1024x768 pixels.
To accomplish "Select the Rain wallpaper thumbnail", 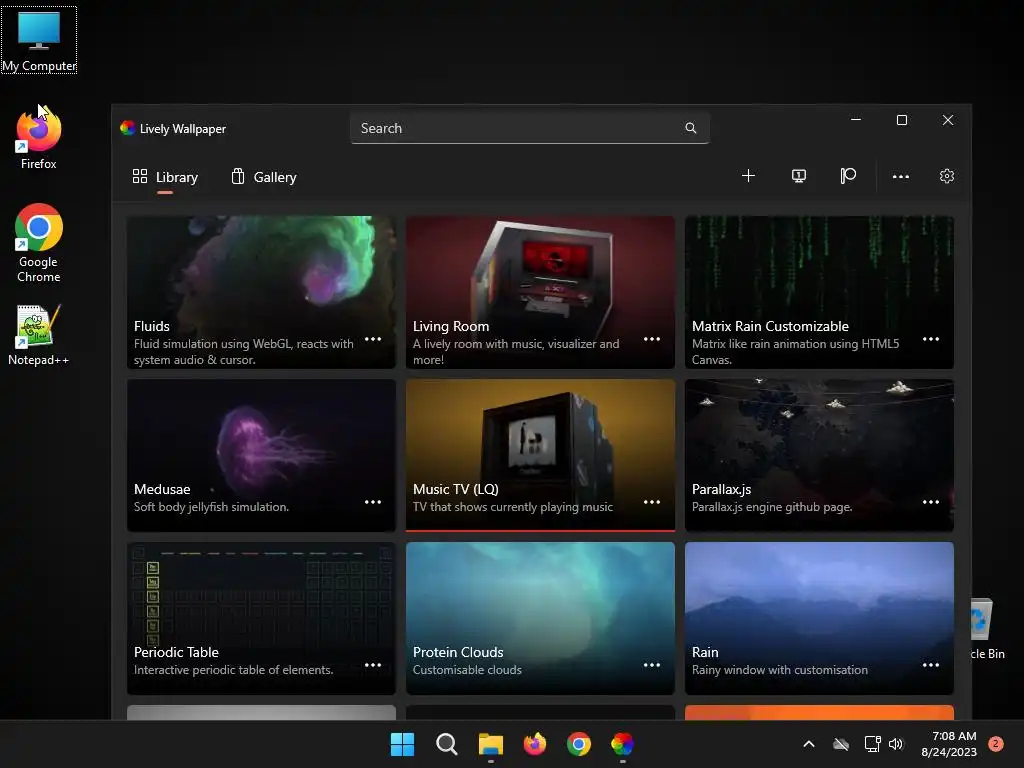I will pos(819,618).
